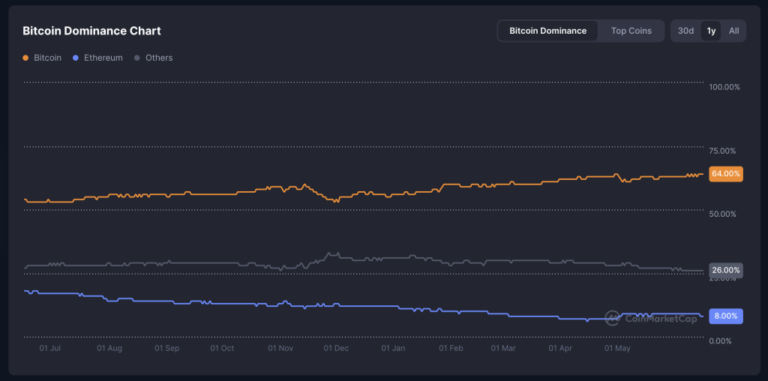Screen dimensions: 768x381
Task: Select the Bitcoin Dominance tab
Action: point(548,31)
